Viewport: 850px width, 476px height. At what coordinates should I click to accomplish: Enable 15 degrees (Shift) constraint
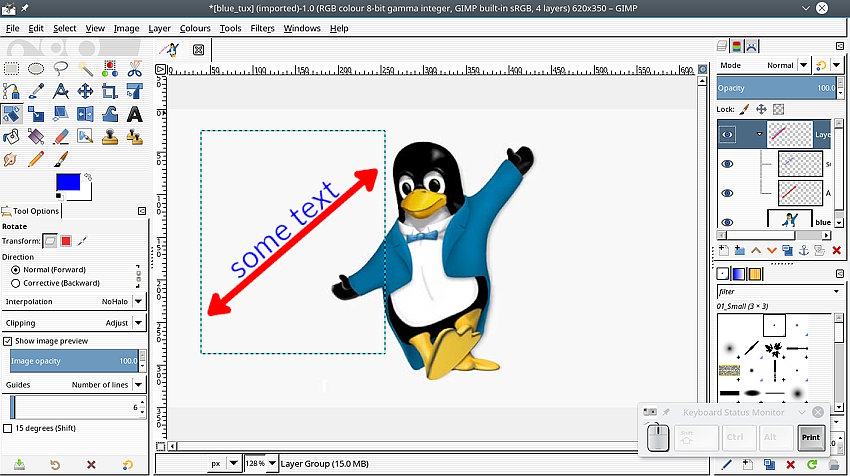(8, 428)
